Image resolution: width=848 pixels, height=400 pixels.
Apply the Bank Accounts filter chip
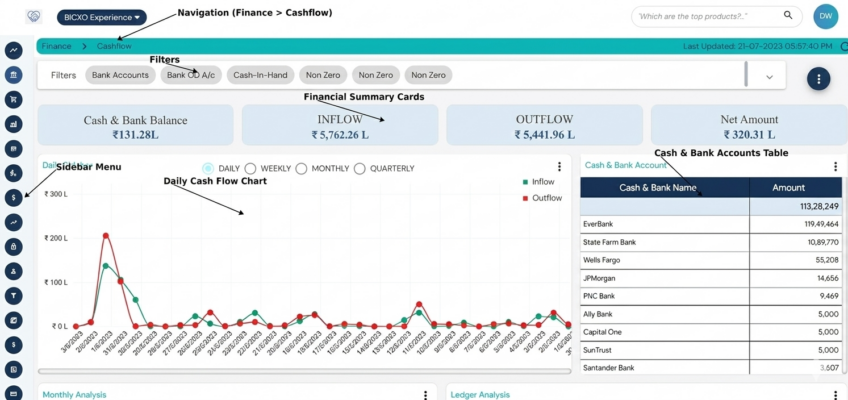(x=119, y=75)
